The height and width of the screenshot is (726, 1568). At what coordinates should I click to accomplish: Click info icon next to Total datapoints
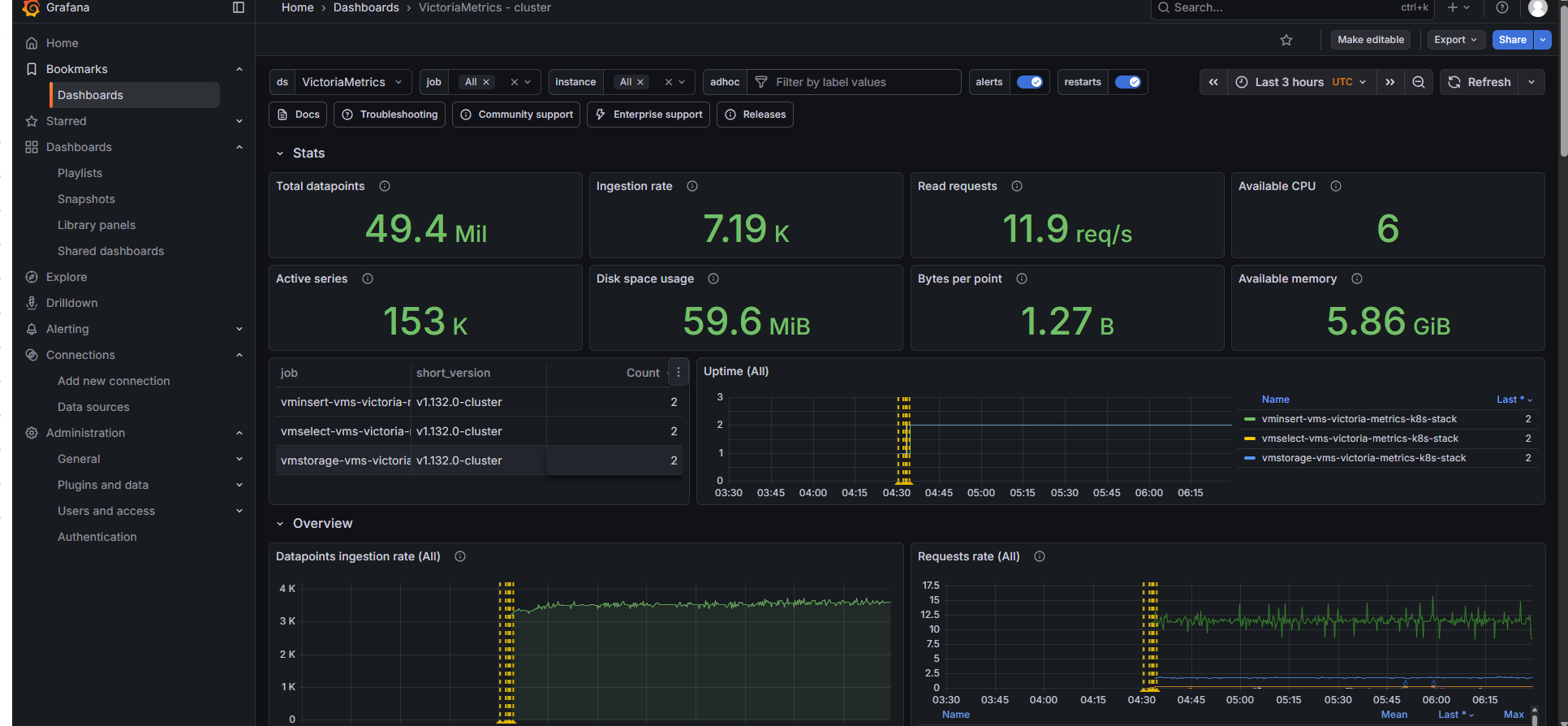click(385, 186)
